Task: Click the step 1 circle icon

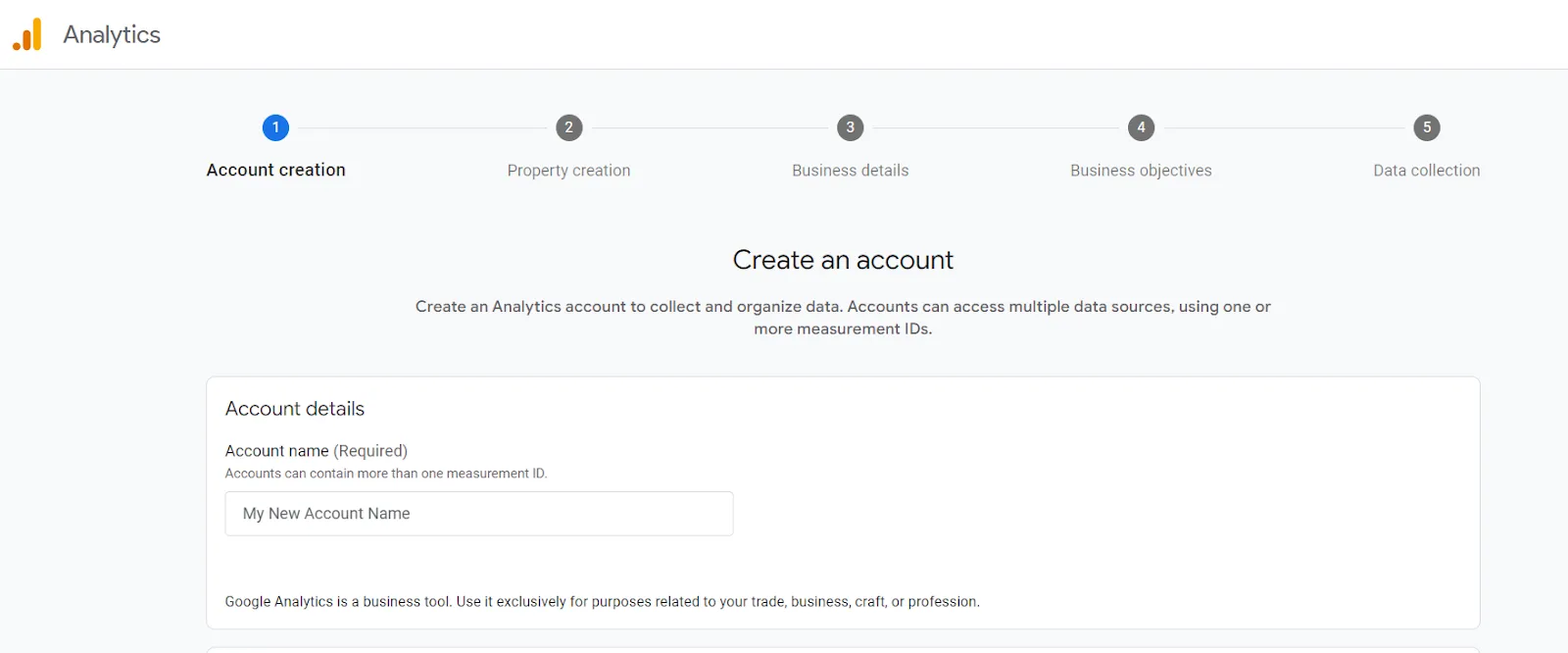Action: coord(275,127)
